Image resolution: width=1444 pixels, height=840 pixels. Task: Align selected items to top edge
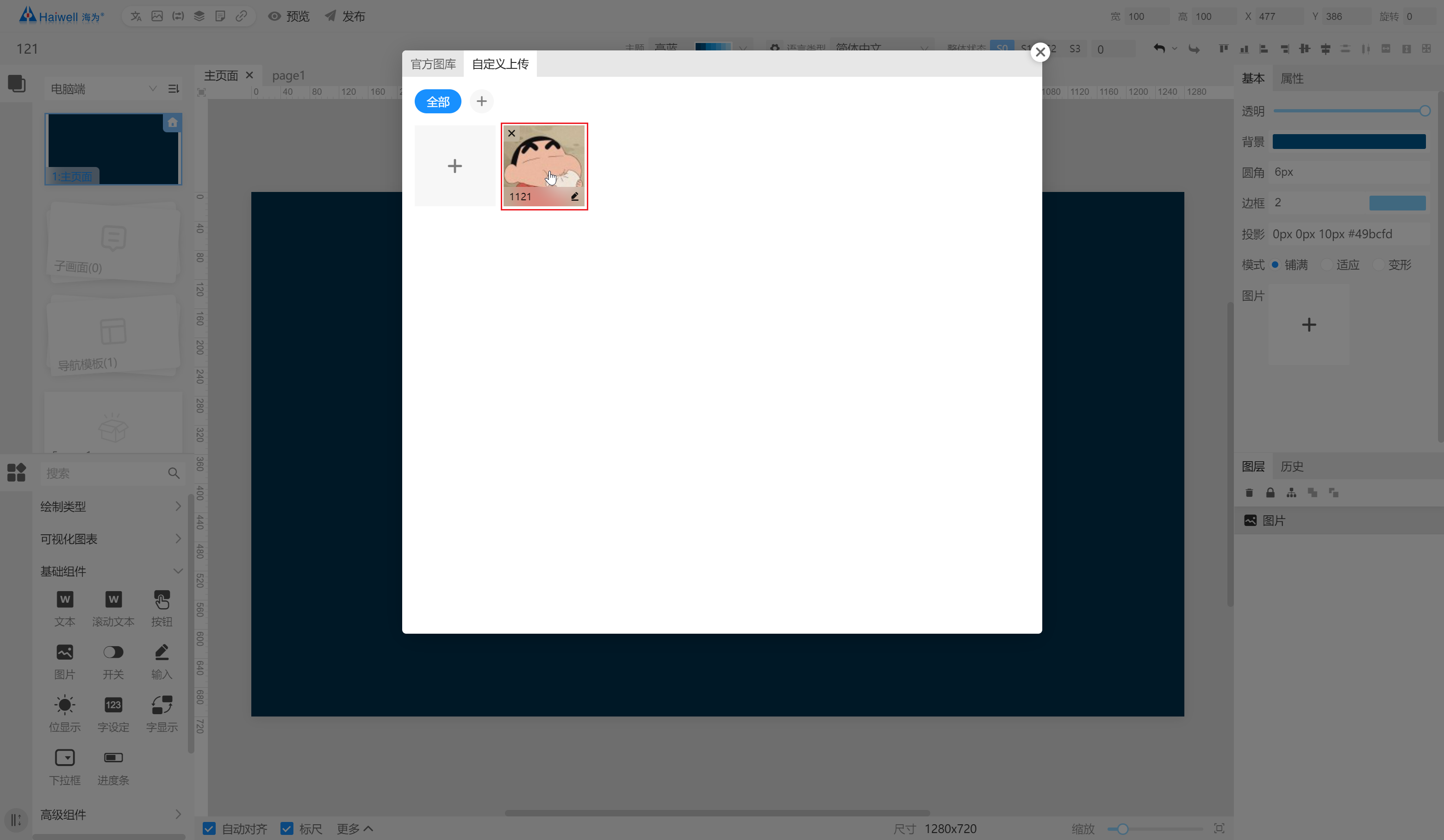point(1223,49)
